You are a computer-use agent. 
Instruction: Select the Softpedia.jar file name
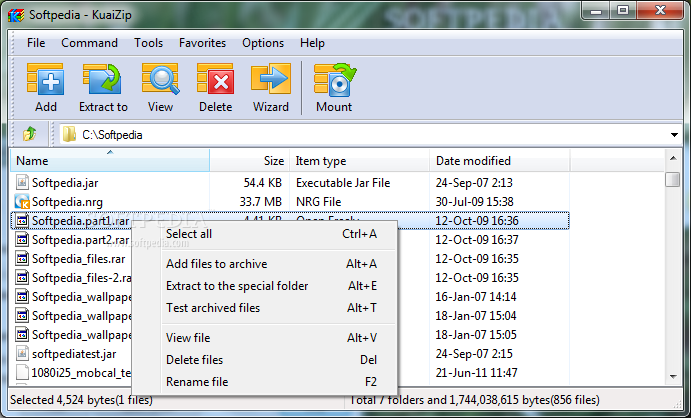pyautogui.click(x=65, y=182)
